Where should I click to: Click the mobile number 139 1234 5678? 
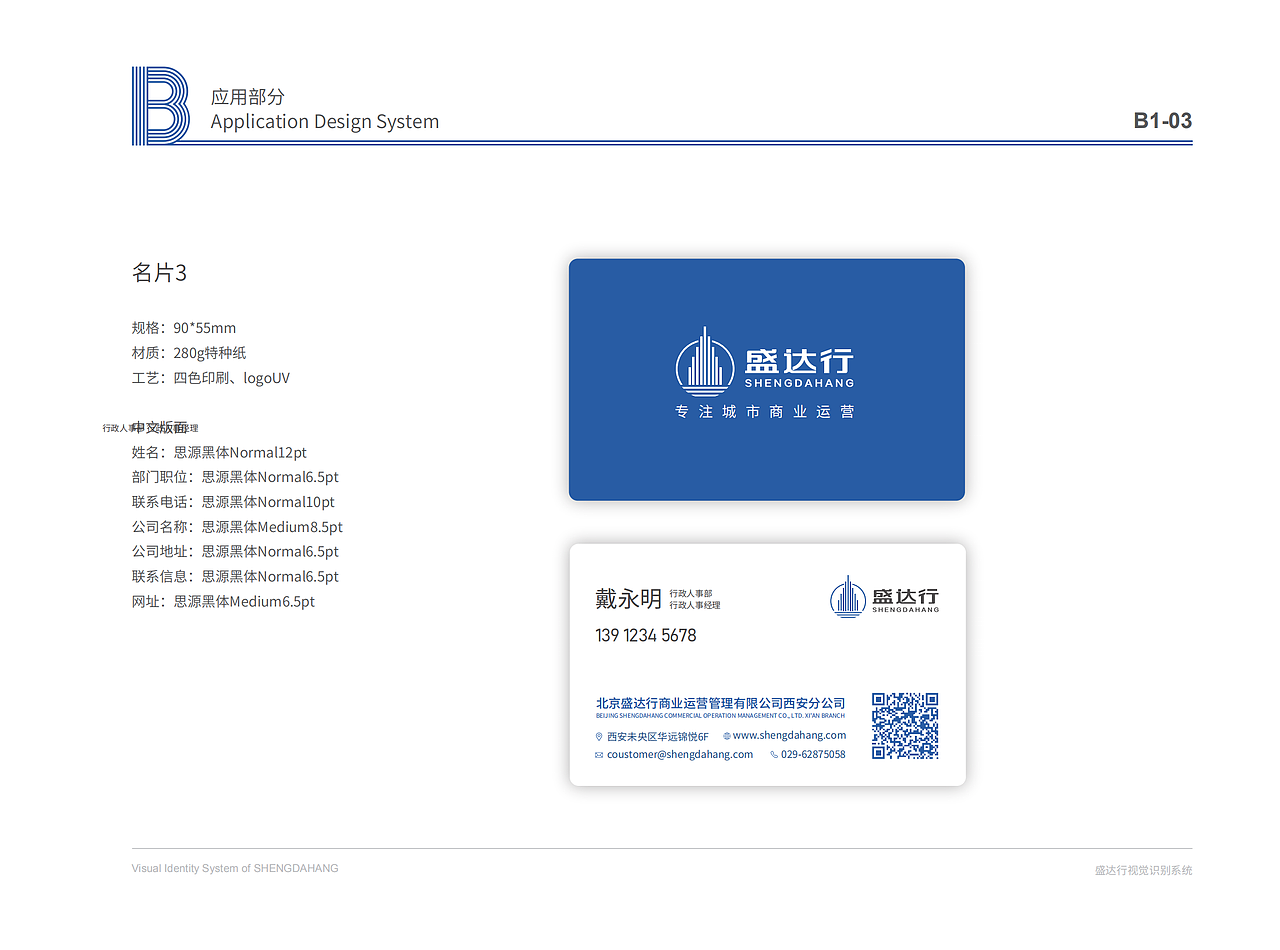click(646, 635)
